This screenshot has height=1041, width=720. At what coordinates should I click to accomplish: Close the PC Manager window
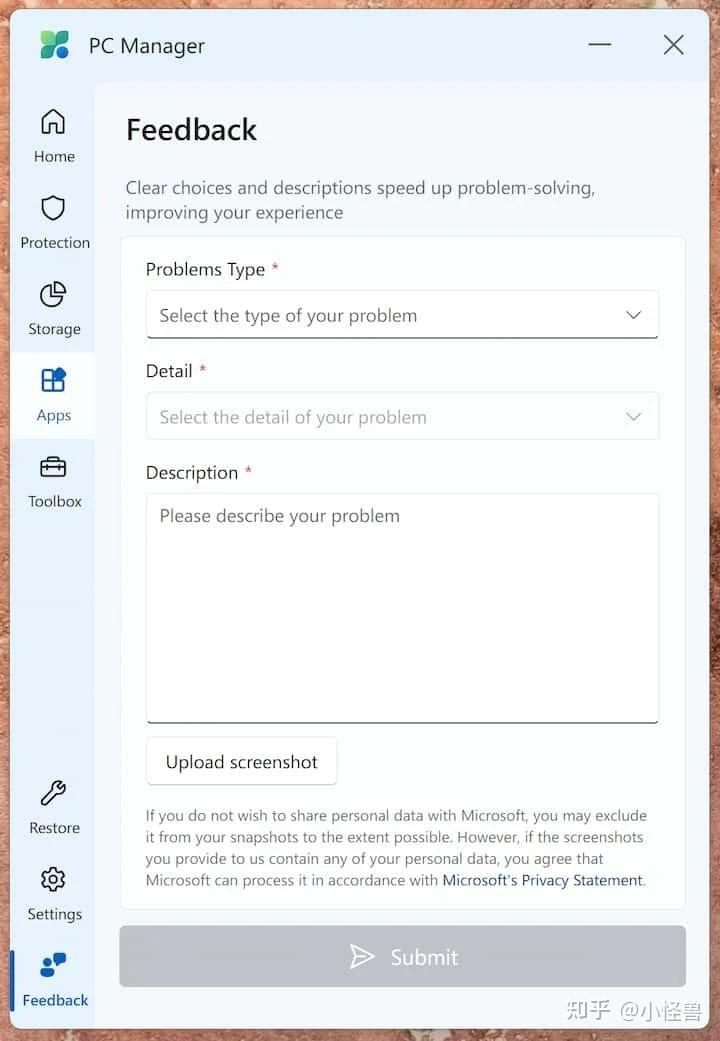click(674, 45)
